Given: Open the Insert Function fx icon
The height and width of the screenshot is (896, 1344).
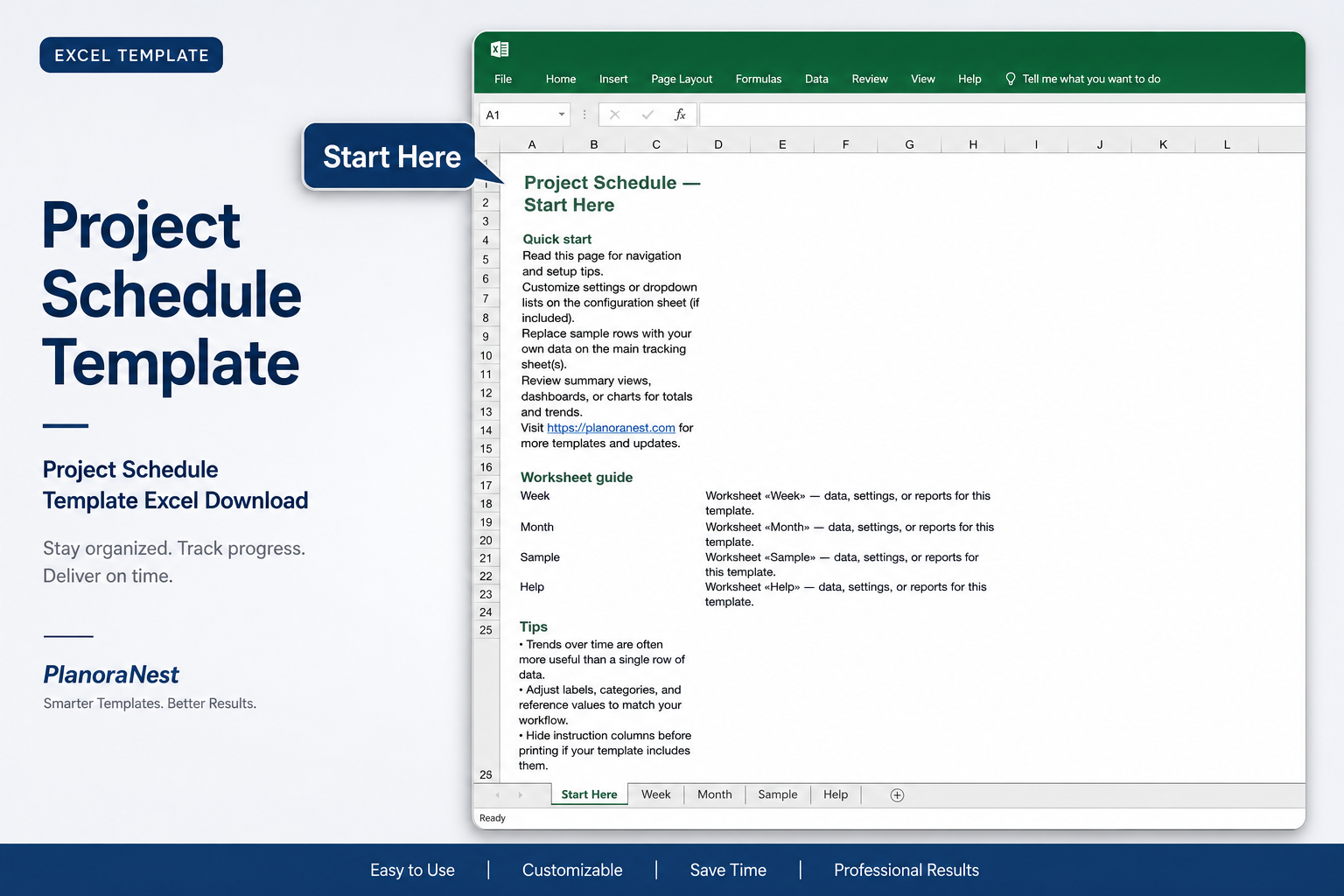Looking at the screenshot, I should (680, 115).
